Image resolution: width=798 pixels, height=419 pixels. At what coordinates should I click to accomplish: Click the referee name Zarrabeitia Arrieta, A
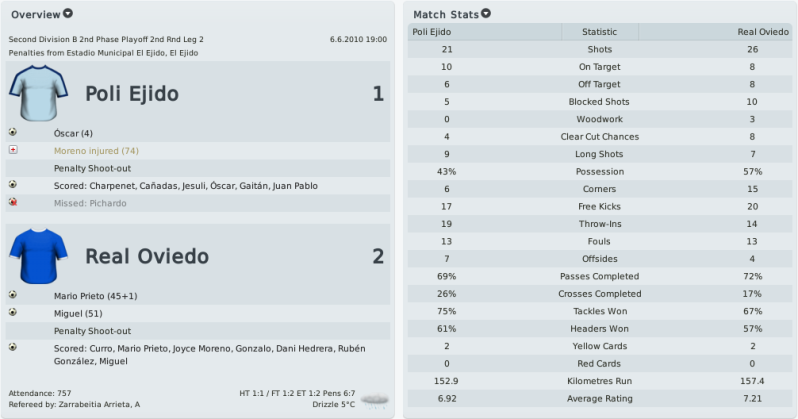pyautogui.click(x=99, y=404)
